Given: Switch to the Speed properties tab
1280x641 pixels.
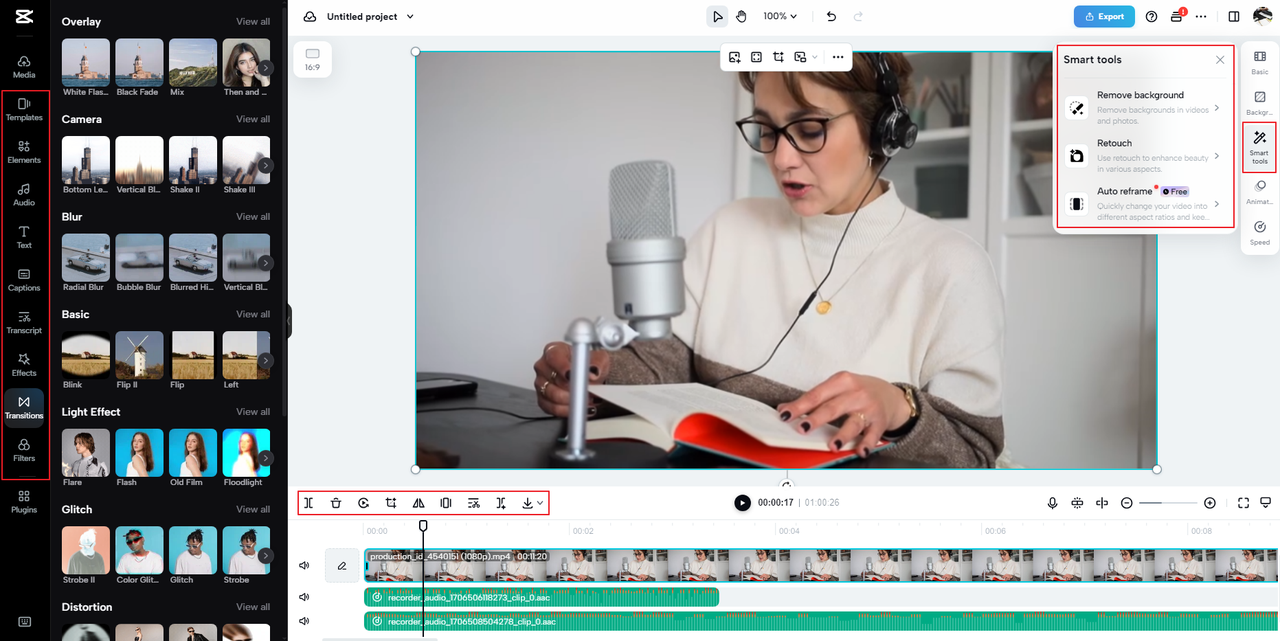Looking at the screenshot, I should click(x=1260, y=233).
